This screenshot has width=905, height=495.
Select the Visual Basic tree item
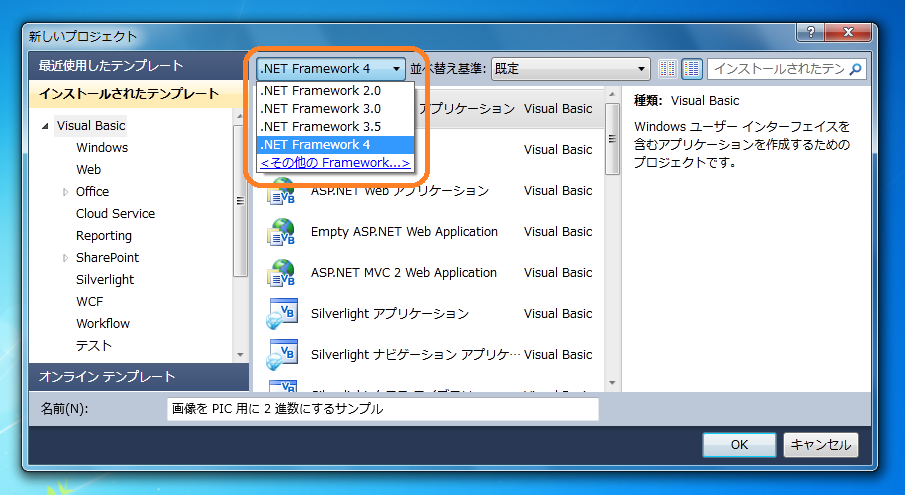(x=91, y=126)
